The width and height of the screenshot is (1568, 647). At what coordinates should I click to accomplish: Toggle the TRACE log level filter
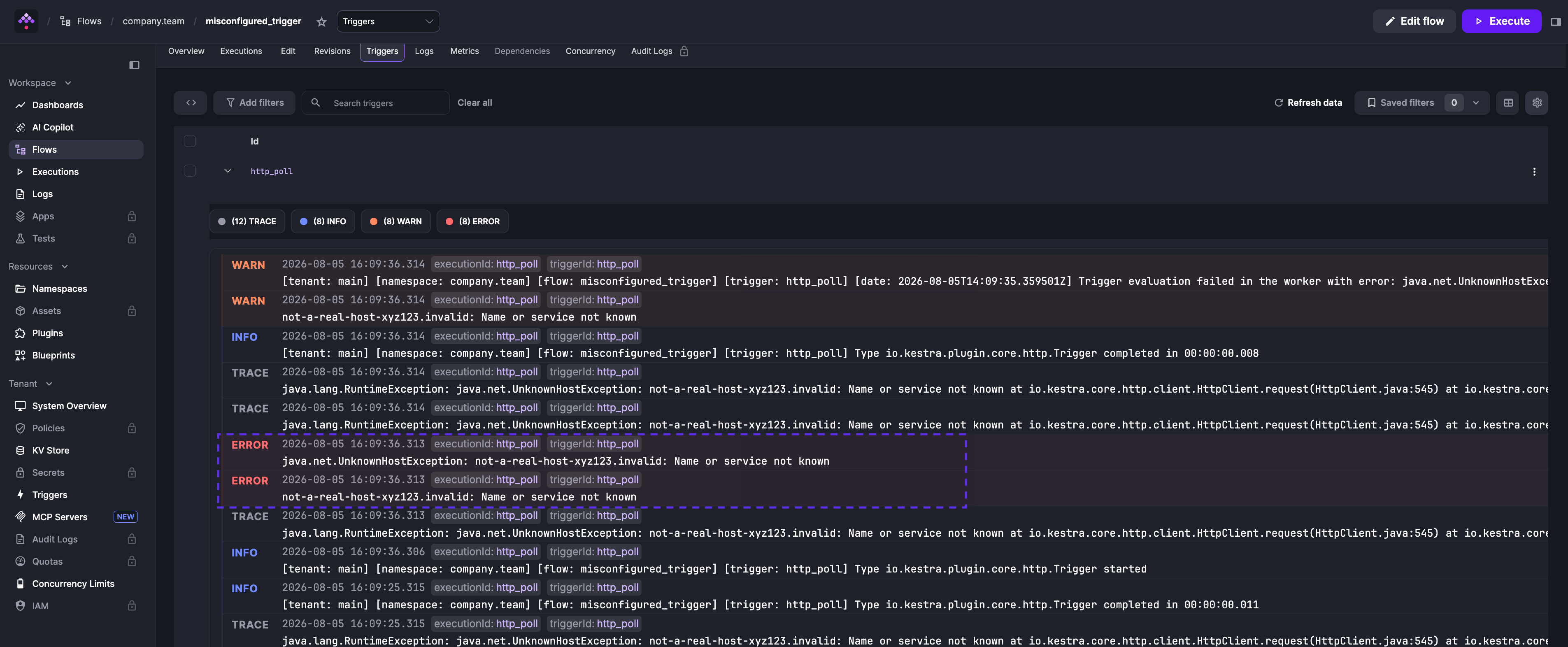(x=247, y=221)
